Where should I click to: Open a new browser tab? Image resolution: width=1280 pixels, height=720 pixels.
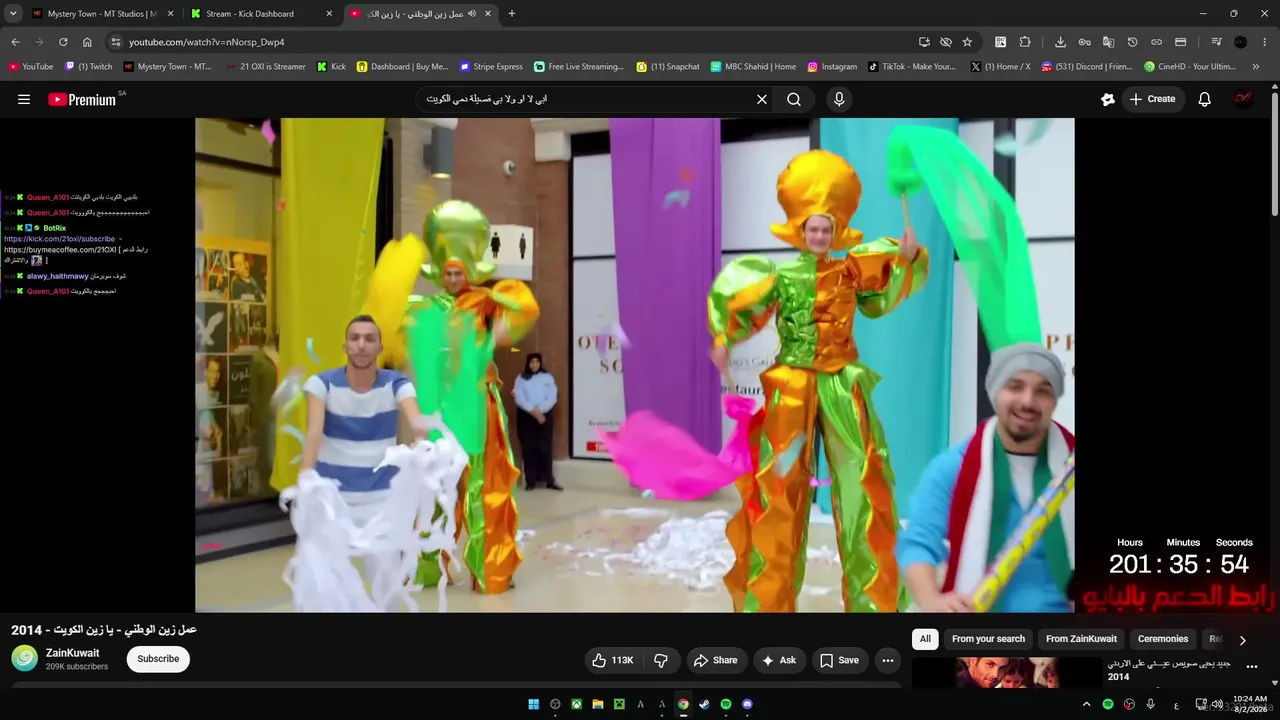pyautogui.click(x=512, y=14)
